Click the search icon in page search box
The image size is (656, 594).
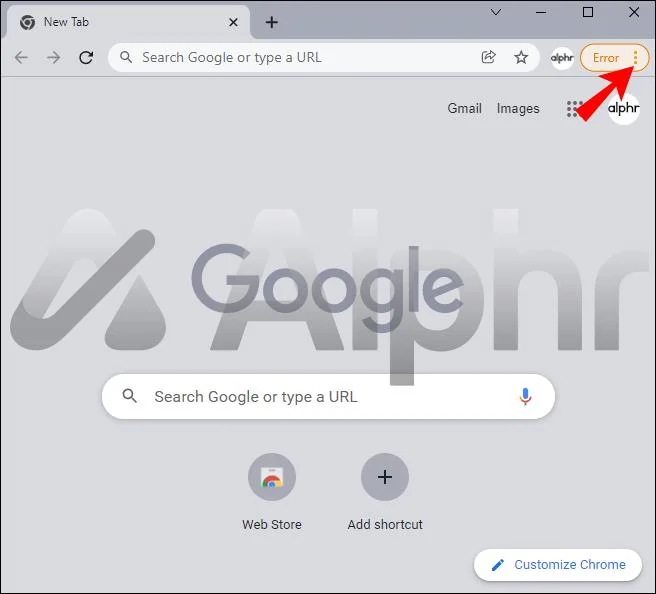pos(129,396)
